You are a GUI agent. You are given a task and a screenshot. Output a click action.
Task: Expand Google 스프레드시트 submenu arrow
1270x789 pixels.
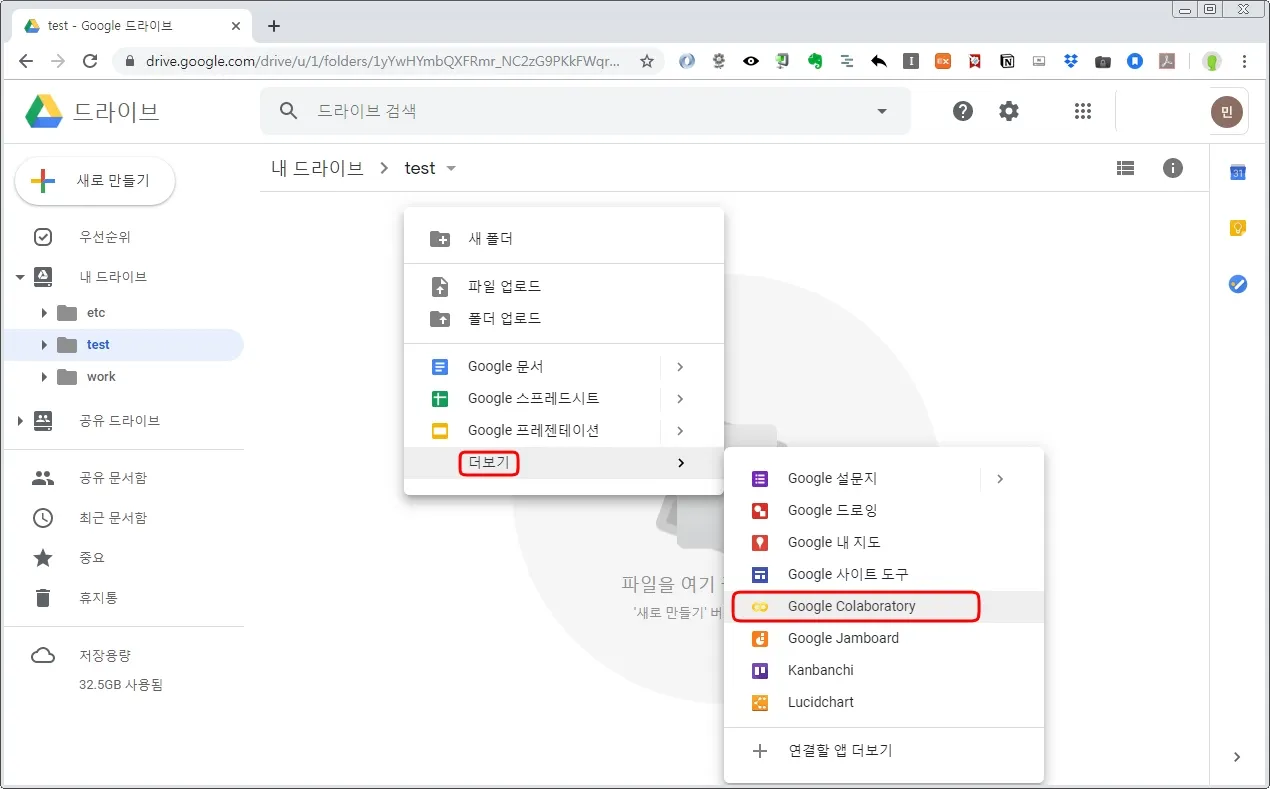pos(680,399)
